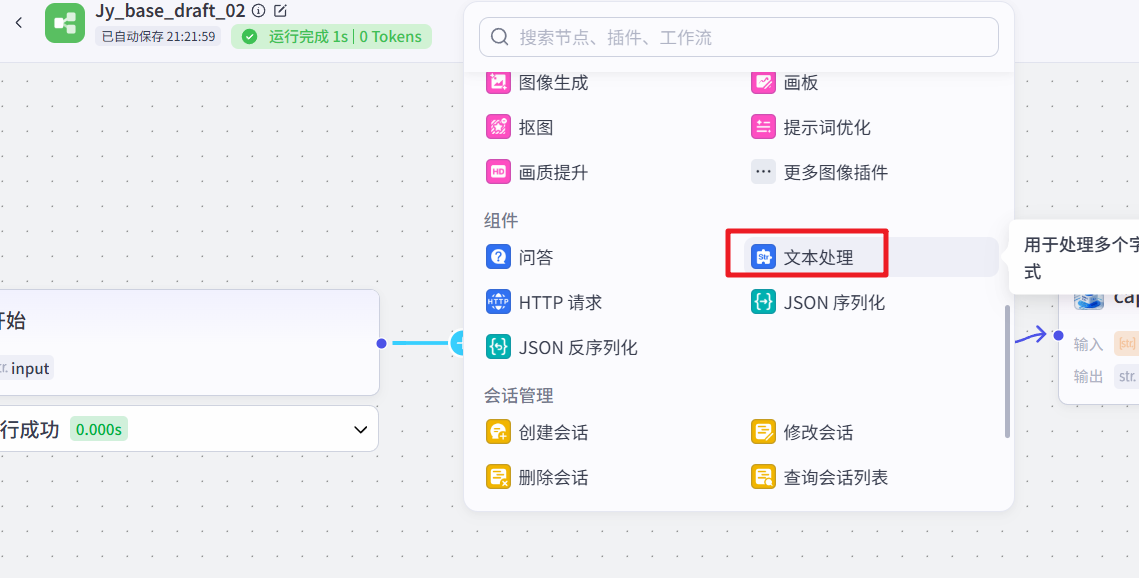
Task: Choose 文本处理 component
Action: coord(818,257)
